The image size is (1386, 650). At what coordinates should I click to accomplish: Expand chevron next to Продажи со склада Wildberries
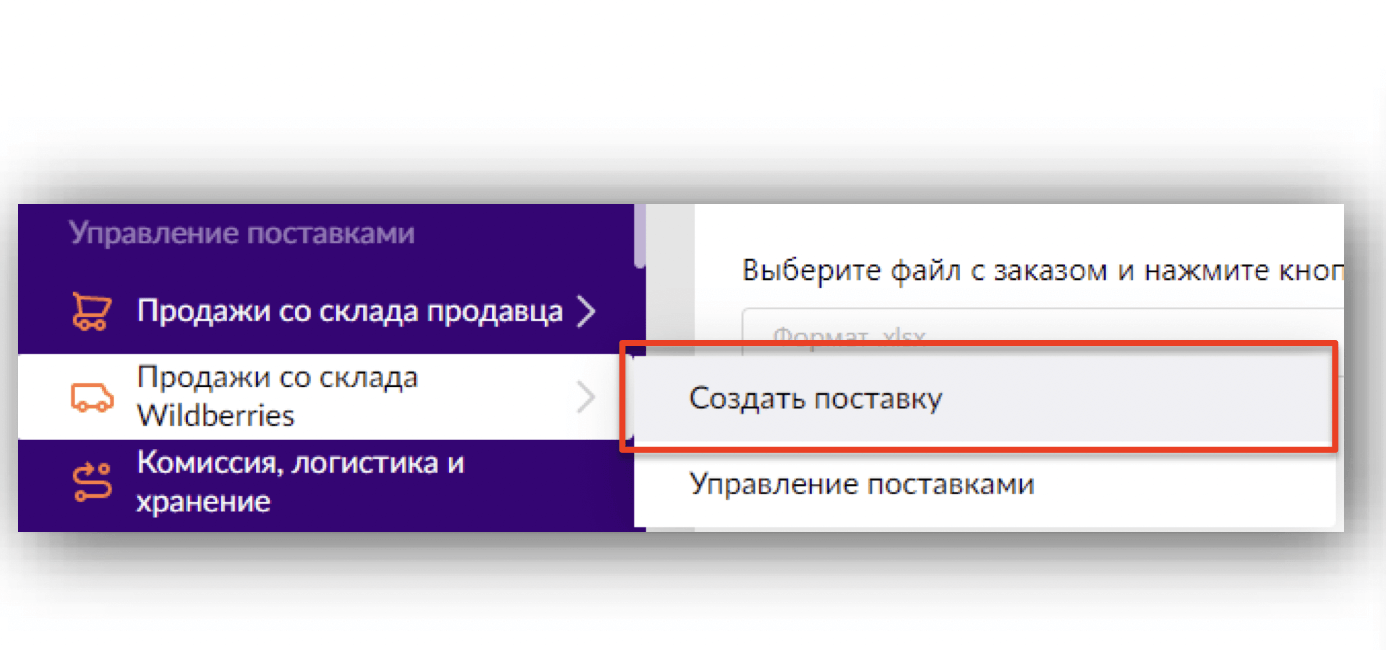coord(587,398)
